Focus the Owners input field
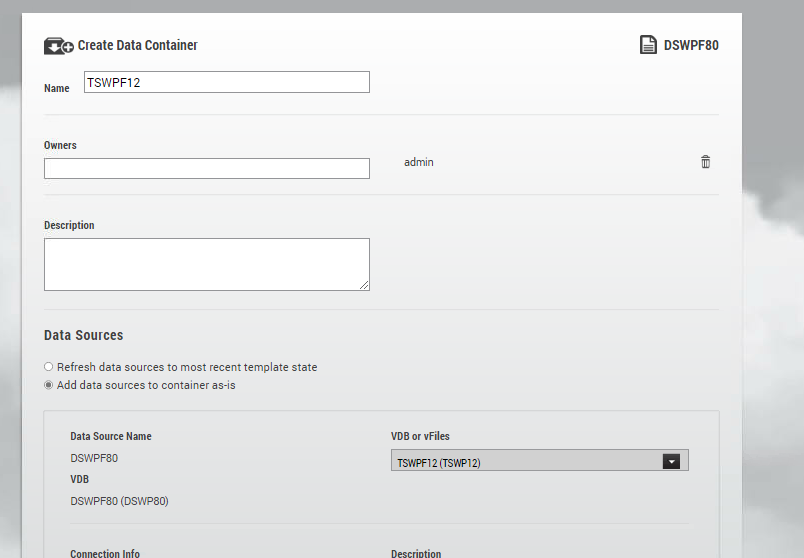Screen dimensions: 804x558 coord(207,168)
